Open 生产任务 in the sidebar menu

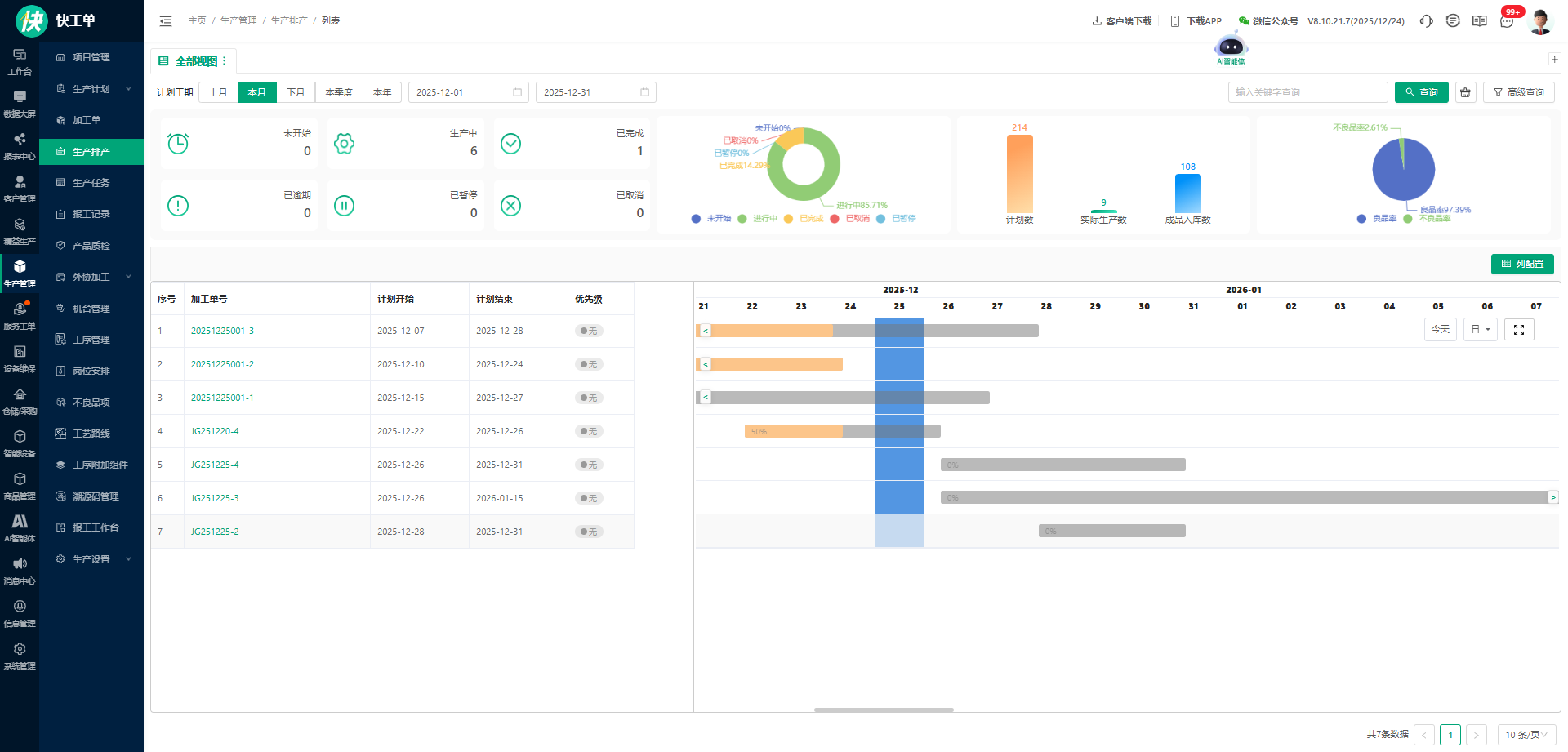tap(91, 183)
